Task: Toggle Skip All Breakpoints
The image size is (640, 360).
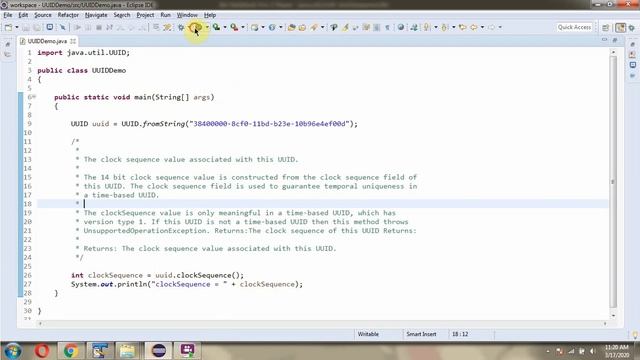Action: tap(62, 27)
